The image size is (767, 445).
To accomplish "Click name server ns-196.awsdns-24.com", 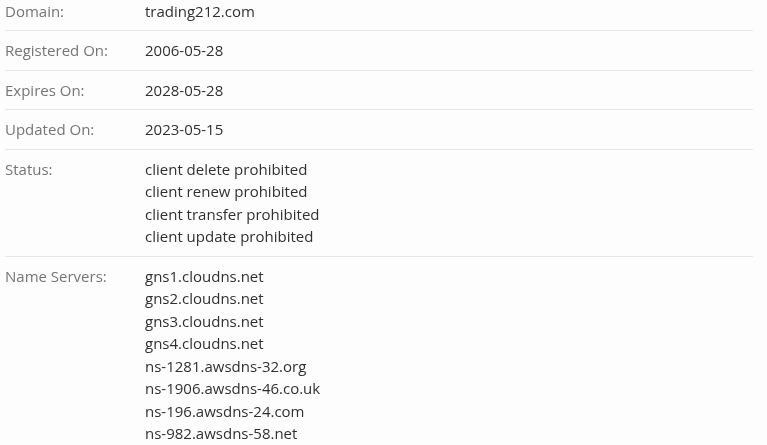I will [225, 412].
